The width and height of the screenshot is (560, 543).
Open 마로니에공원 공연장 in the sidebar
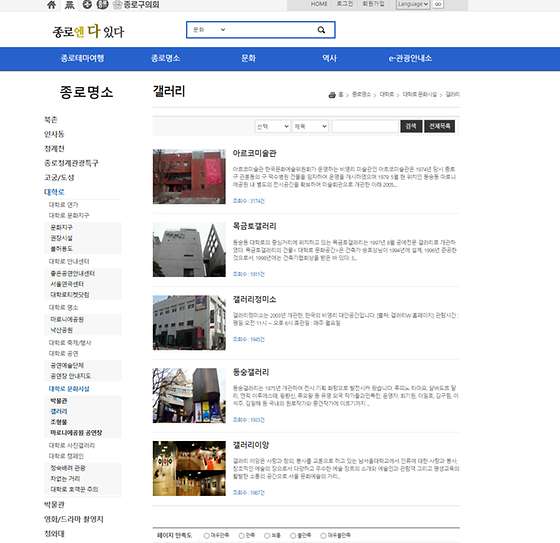(76, 433)
